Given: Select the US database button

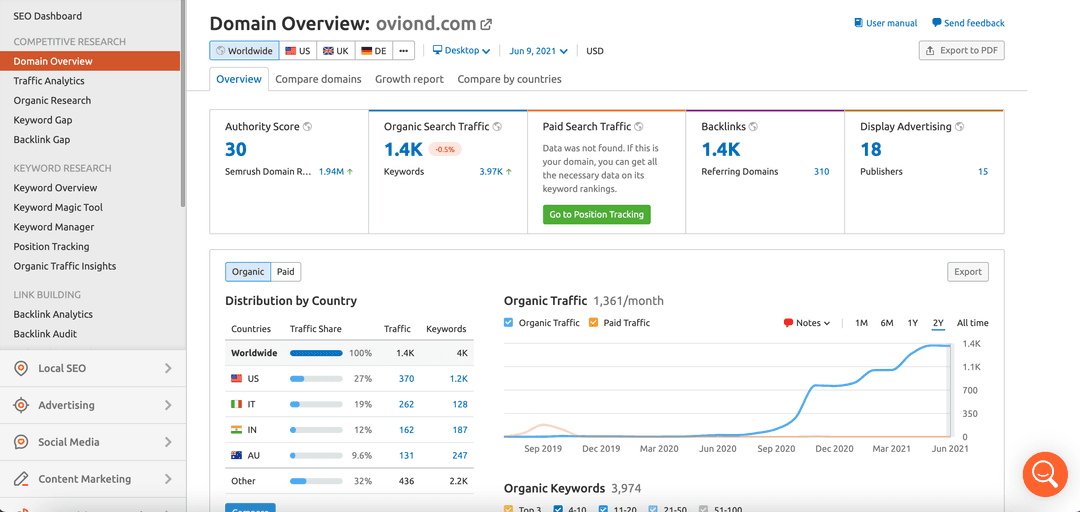Looking at the screenshot, I should pos(298,50).
